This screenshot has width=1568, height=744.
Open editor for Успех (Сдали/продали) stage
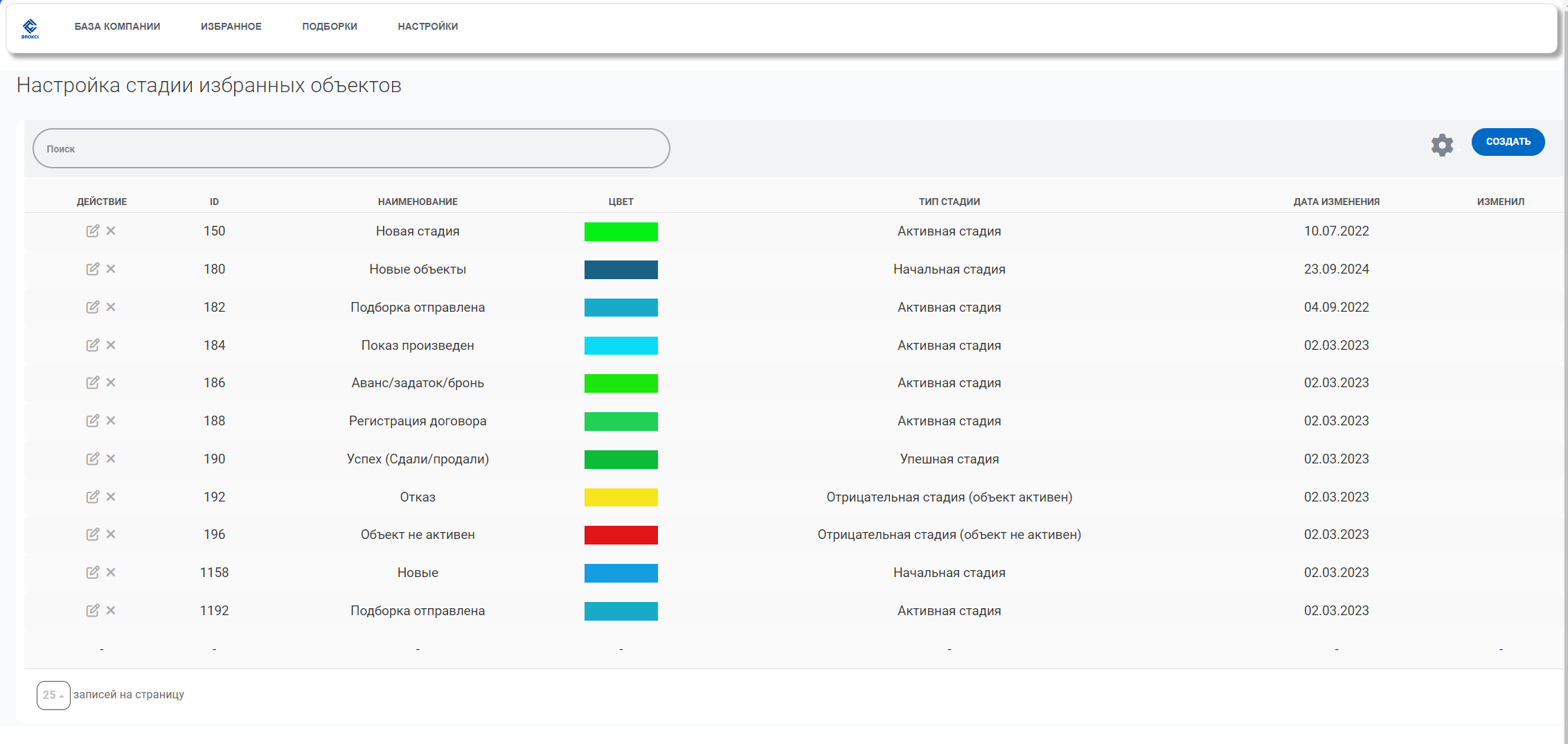point(92,459)
